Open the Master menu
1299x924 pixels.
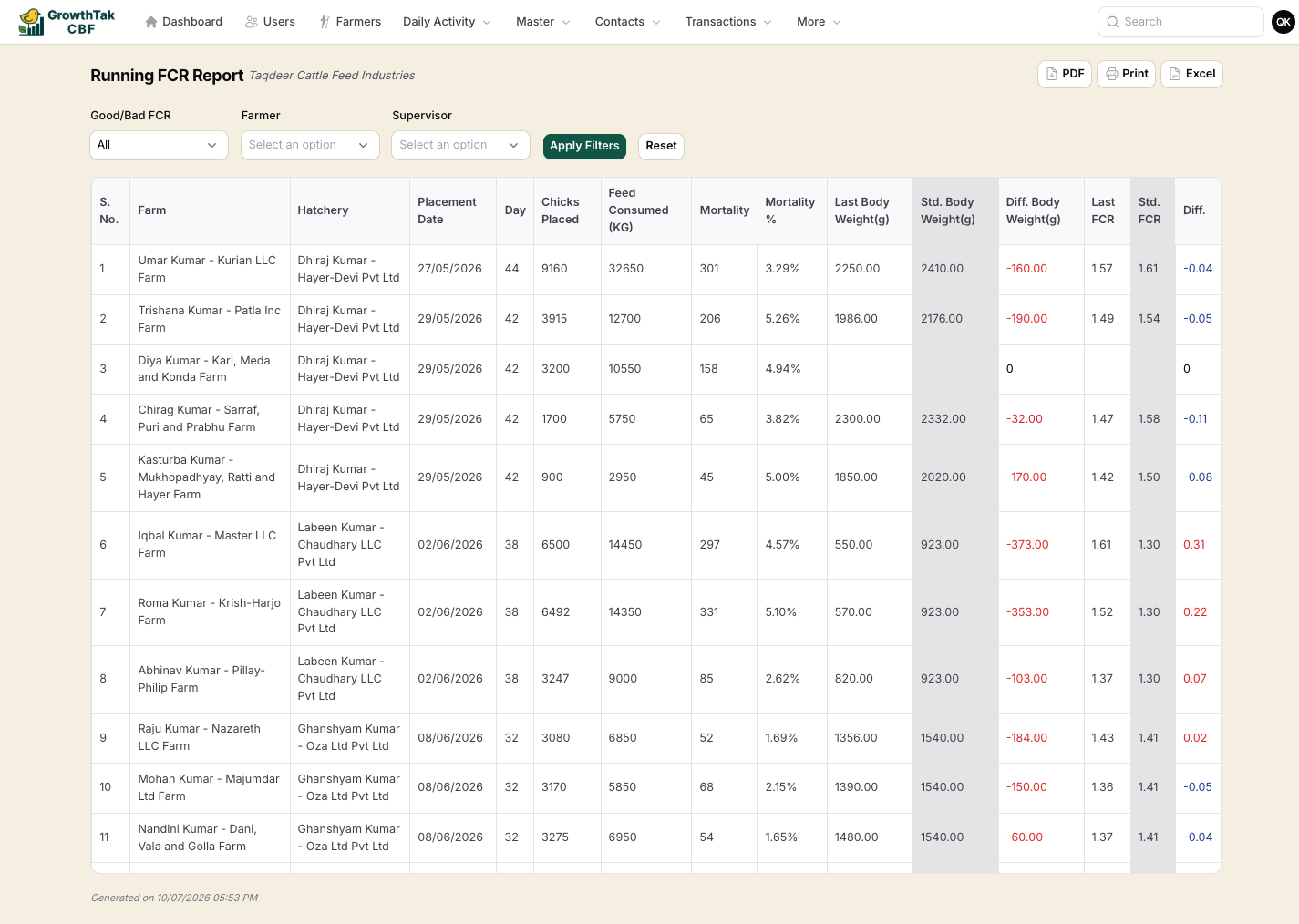[542, 22]
